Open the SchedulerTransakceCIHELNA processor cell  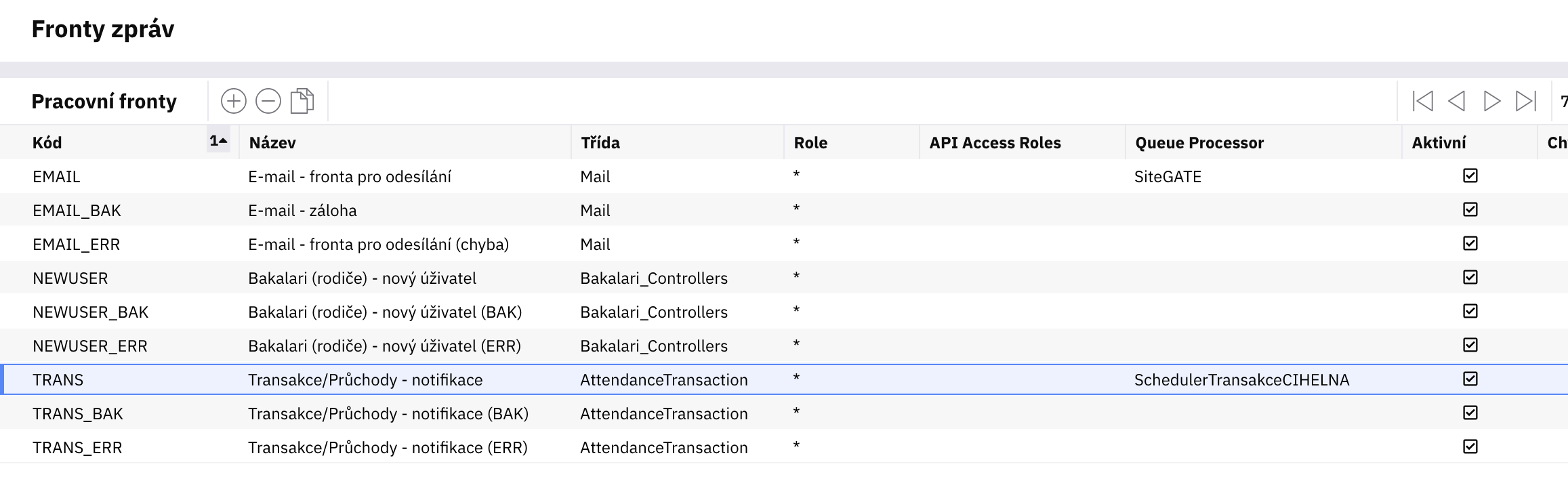tap(1241, 380)
